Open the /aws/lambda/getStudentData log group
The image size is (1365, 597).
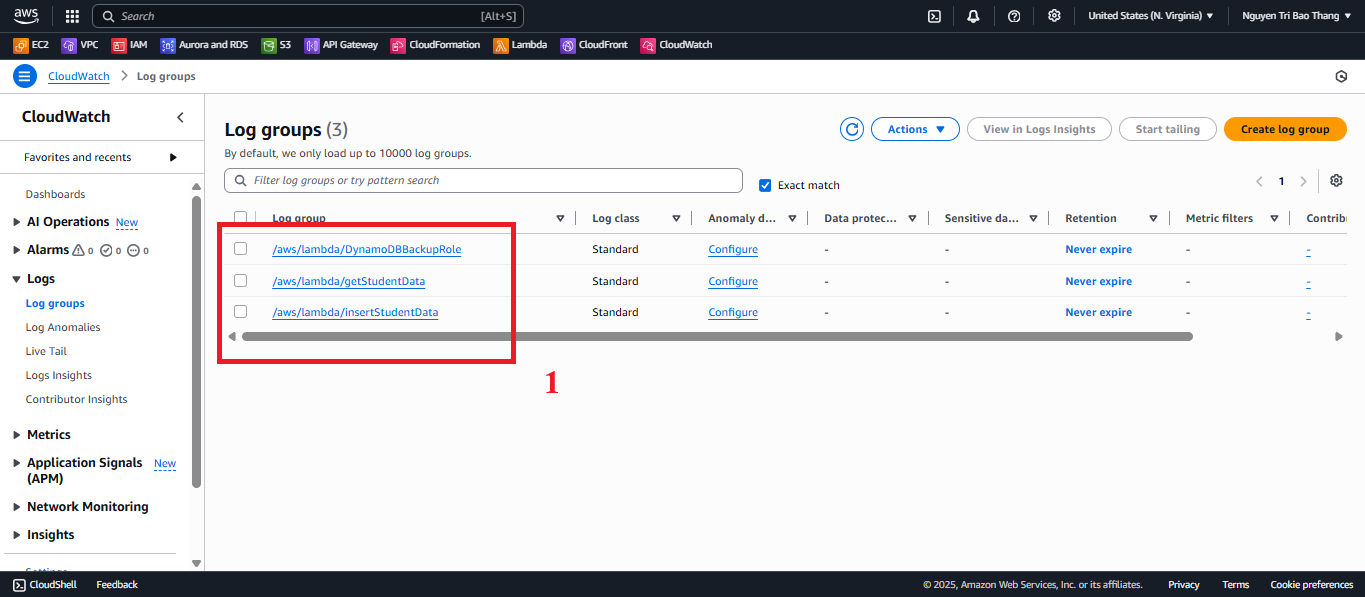(349, 281)
